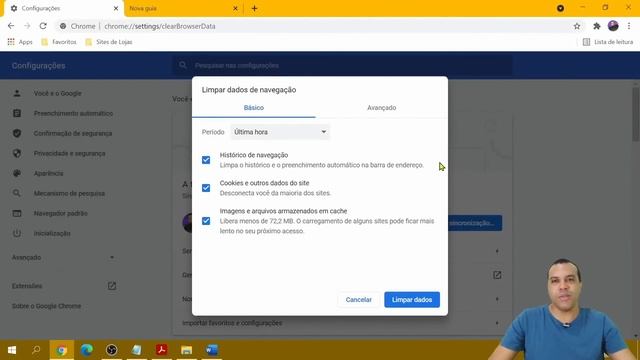Screen dimensions: 640x360
Task: Select the Básico tab
Action: point(253,108)
